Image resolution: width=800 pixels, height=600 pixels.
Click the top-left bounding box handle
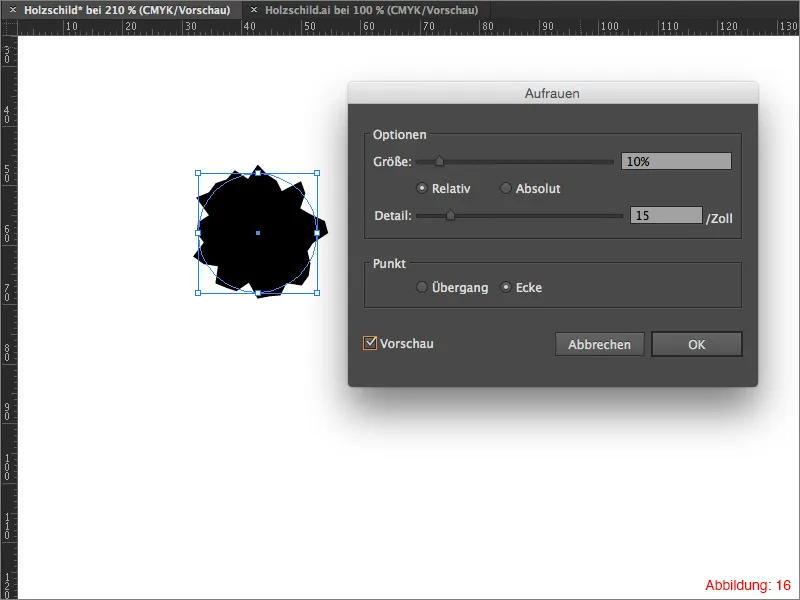point(198,173)
